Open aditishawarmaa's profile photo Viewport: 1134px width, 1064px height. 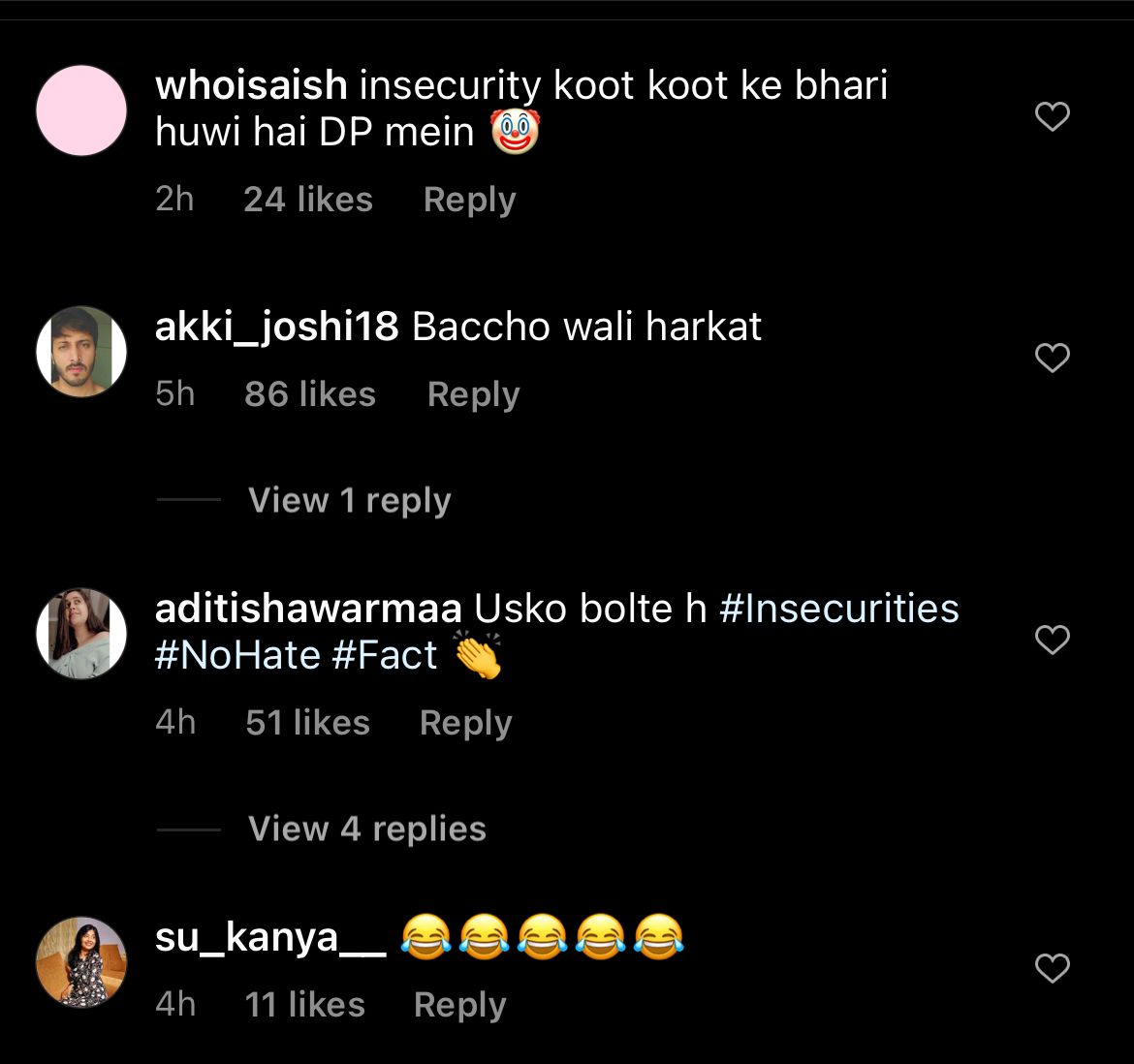point(80,634)
